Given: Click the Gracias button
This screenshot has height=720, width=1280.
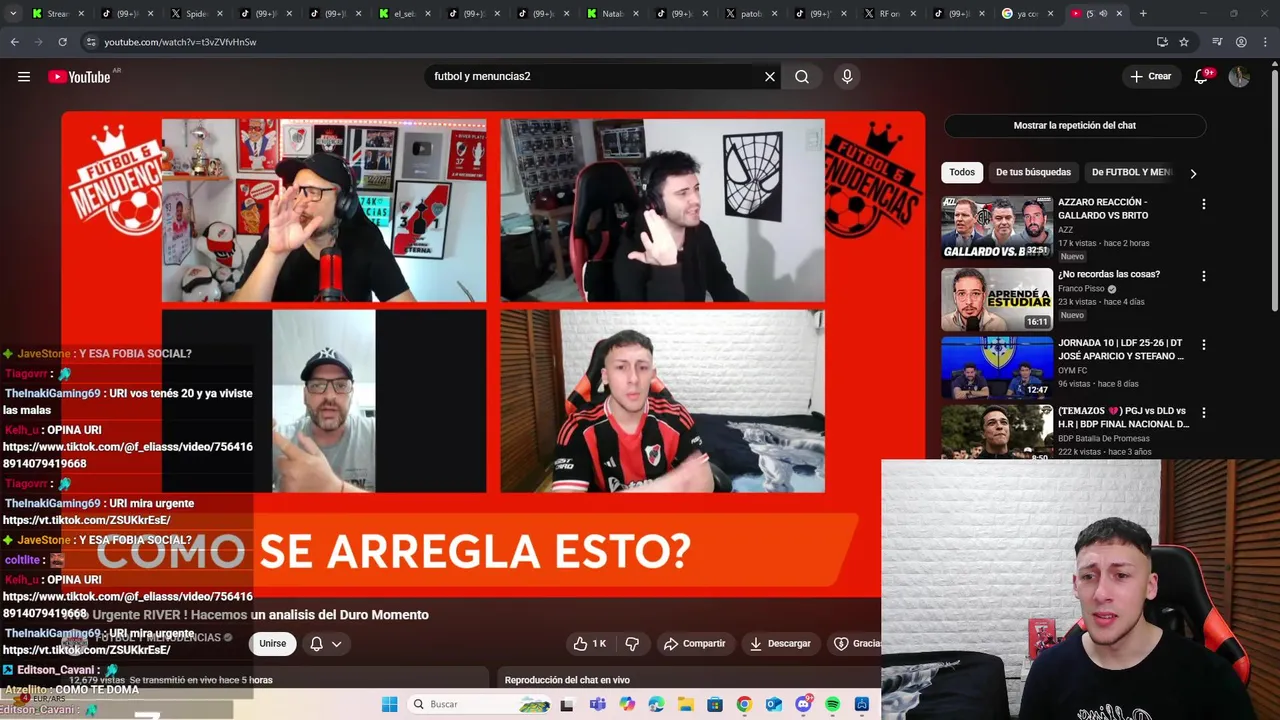Looking at the screenshot, I should (856, 644).
